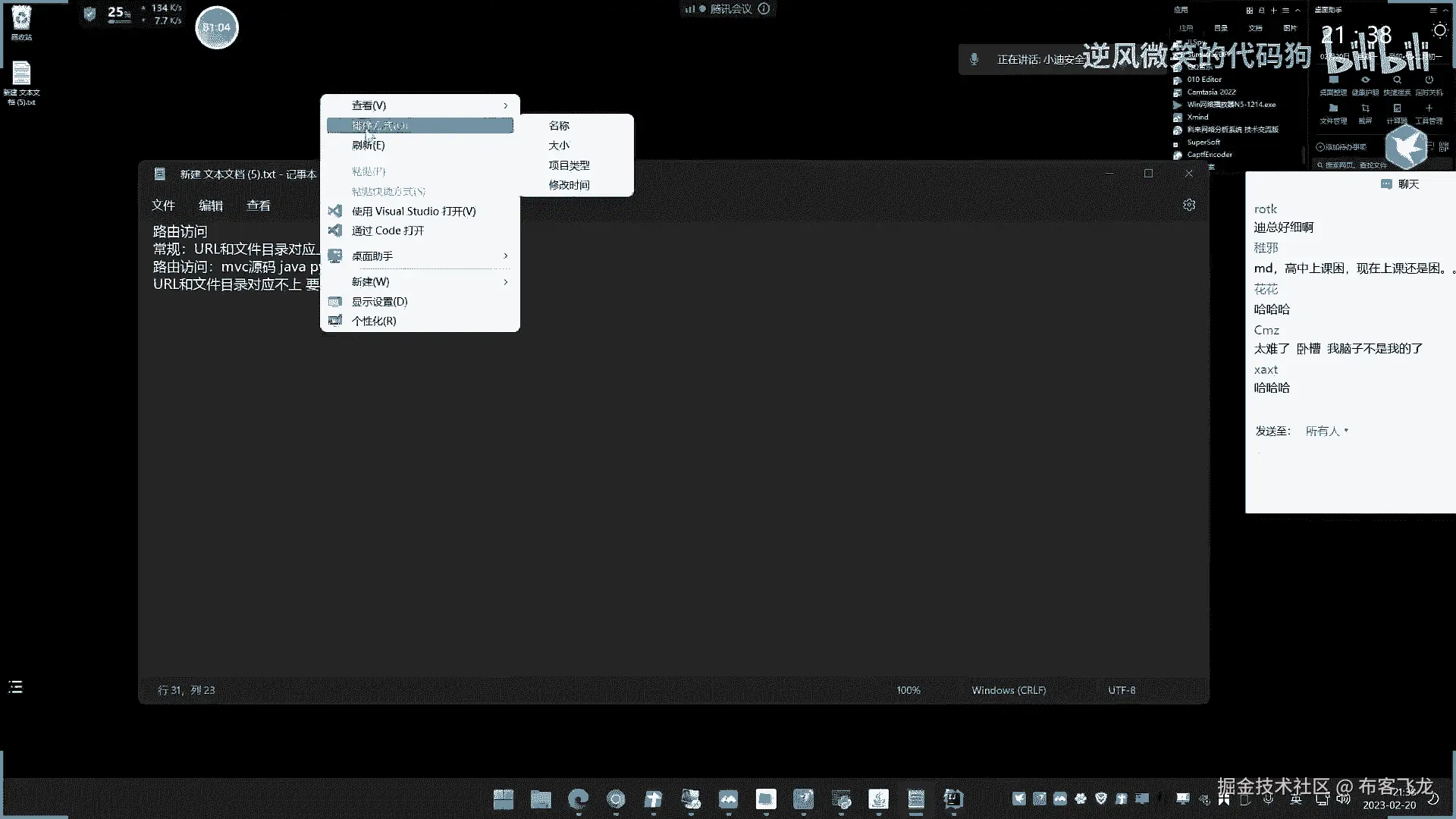Screen dimensions: 1456x819
Task: Launch Microsoft Edge from the taskbar
Action: coord(579,799)
